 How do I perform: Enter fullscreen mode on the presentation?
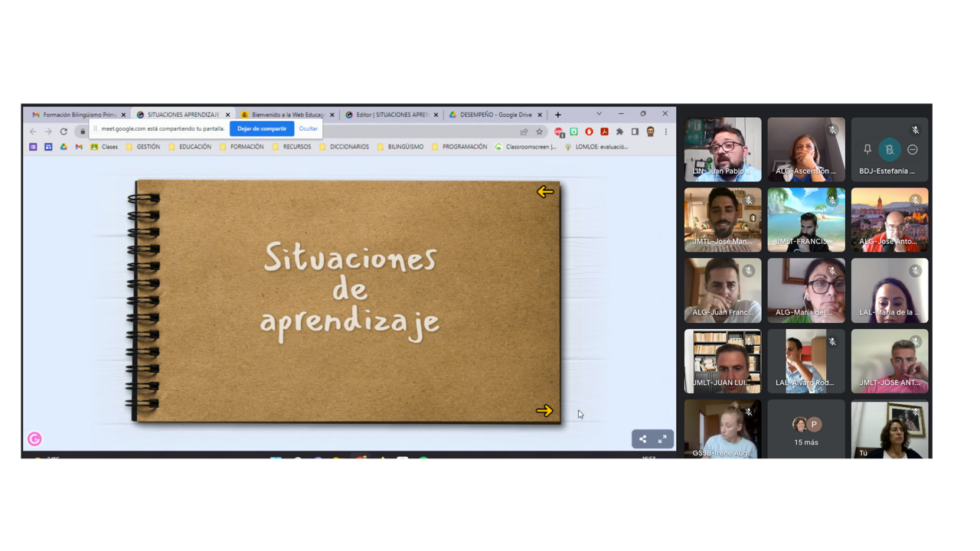coord(662,439)
